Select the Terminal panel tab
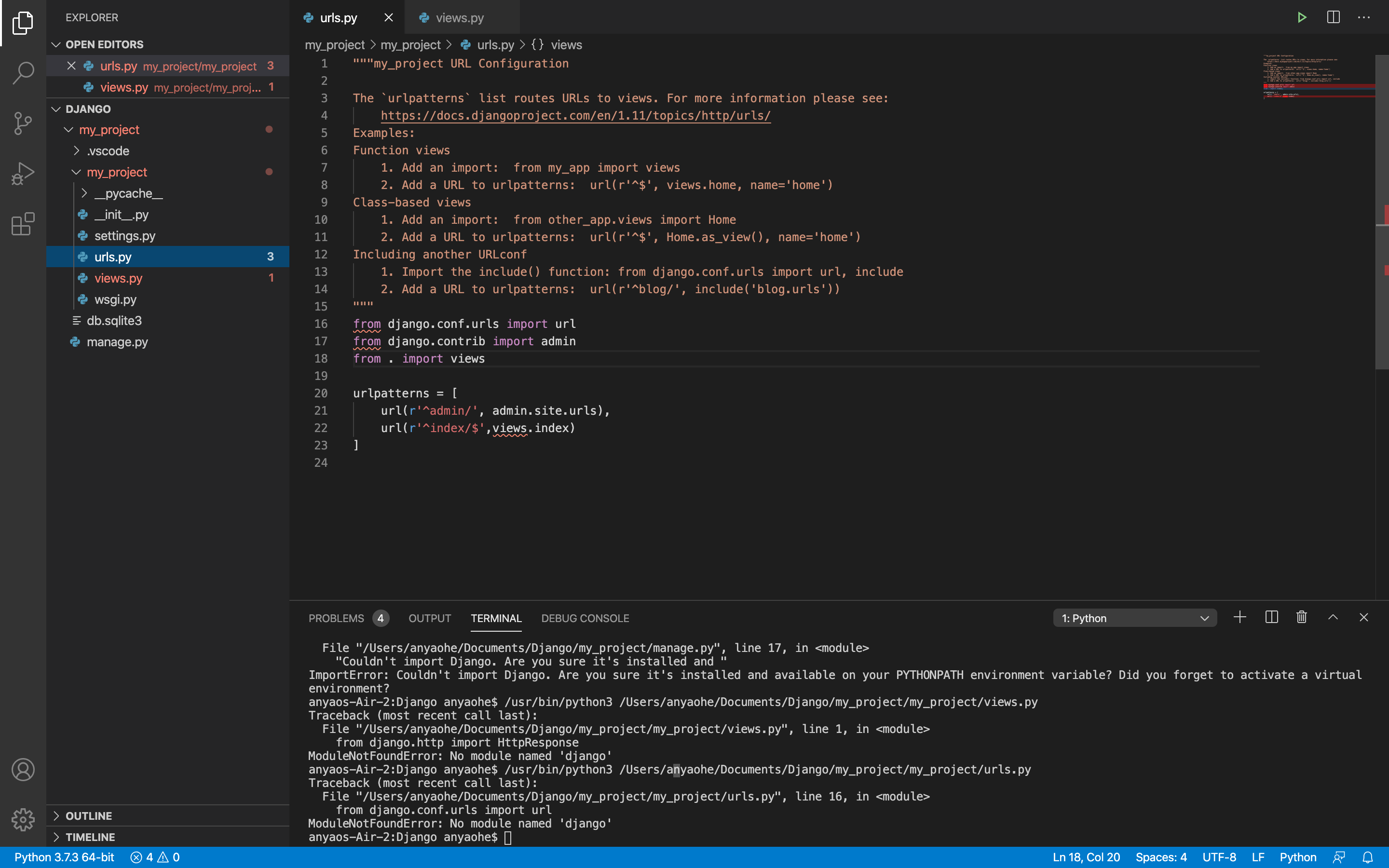This screenshot has width=1389, height=868. (496, 618)
